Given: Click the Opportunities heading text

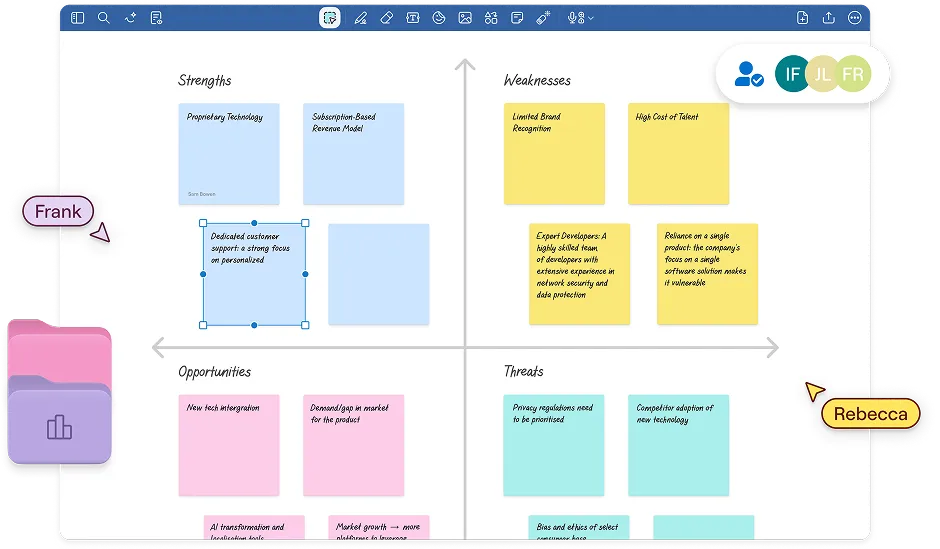Looking at the screenshot, I should coord(215,372).
